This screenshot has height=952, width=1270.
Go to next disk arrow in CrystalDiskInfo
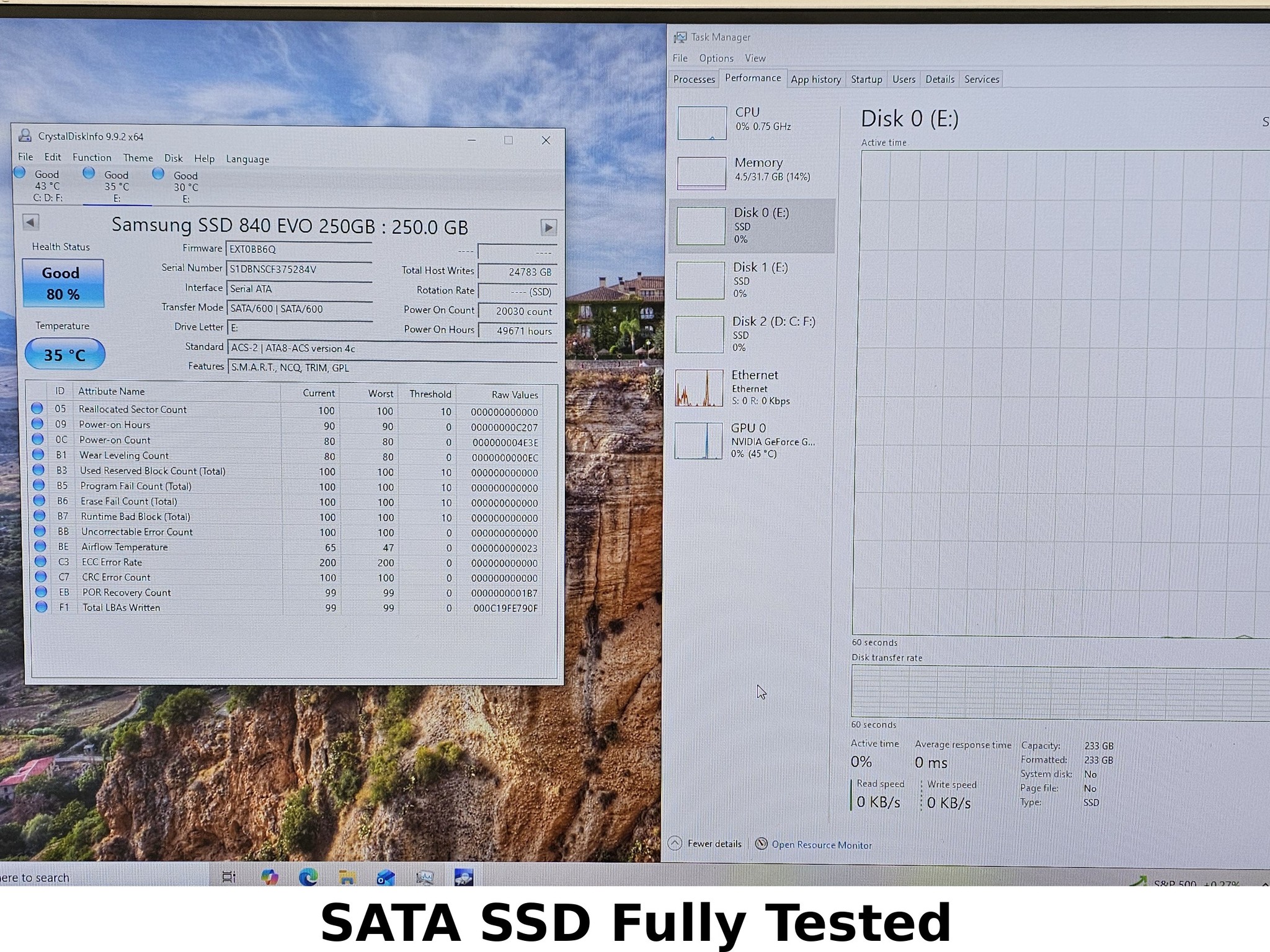click(x=548, y=227)
